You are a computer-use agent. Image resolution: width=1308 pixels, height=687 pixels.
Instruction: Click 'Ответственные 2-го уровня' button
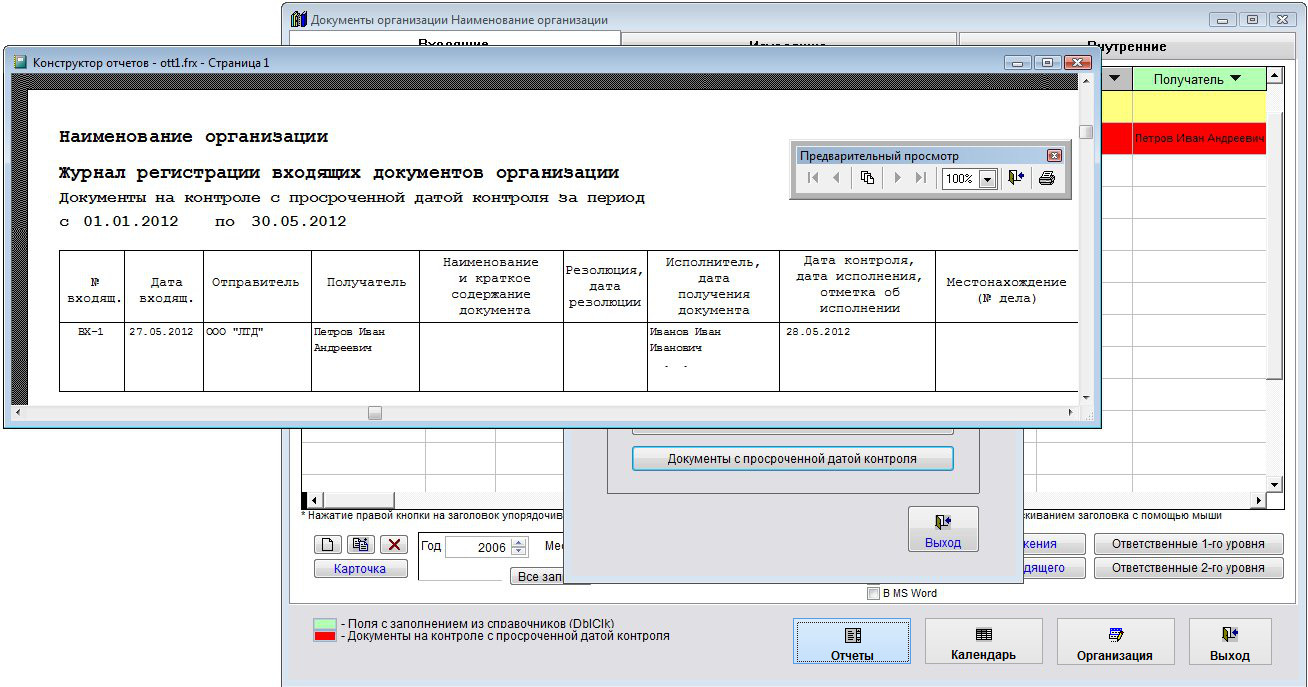pos(1188,568)
